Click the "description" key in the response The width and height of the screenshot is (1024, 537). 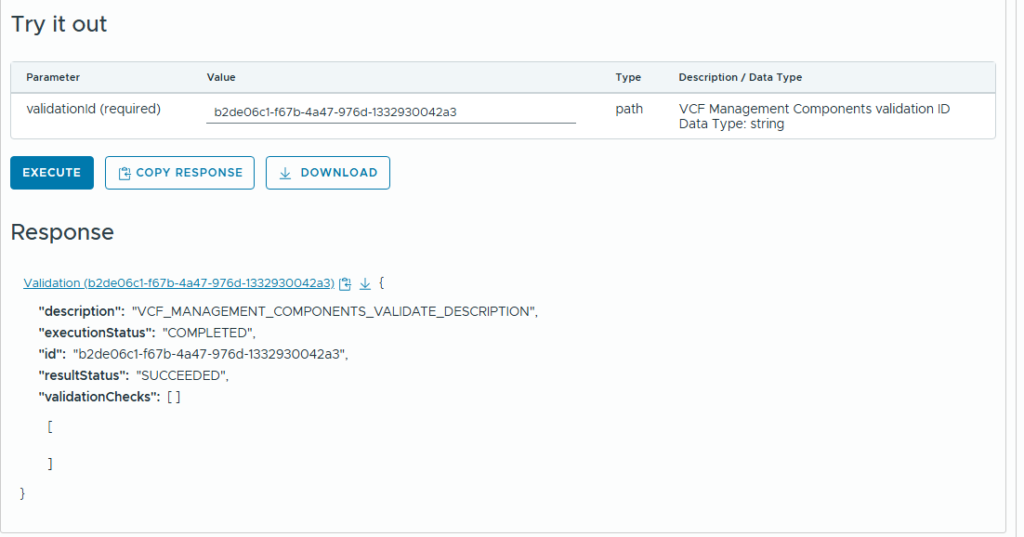tap(81, 311)
